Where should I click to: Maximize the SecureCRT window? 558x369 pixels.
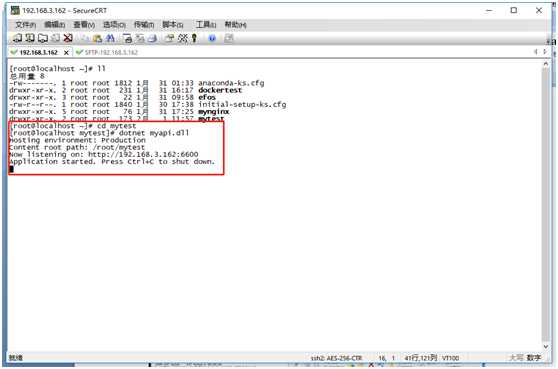click(514, 10)
